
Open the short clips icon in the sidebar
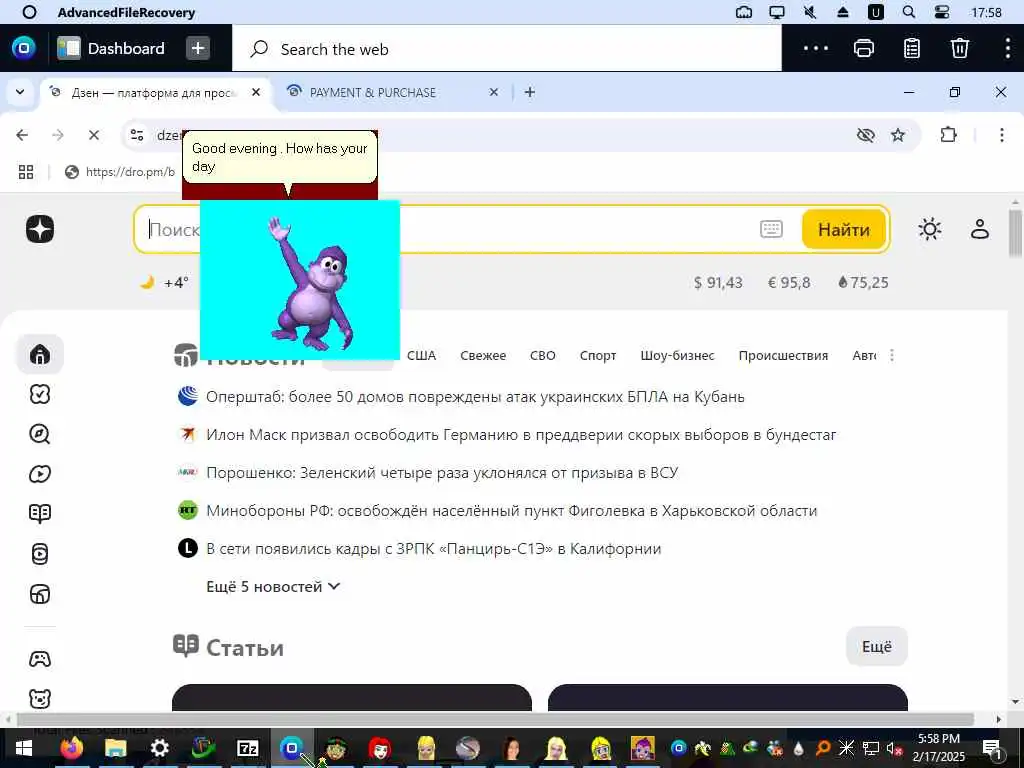click(40, 554)
